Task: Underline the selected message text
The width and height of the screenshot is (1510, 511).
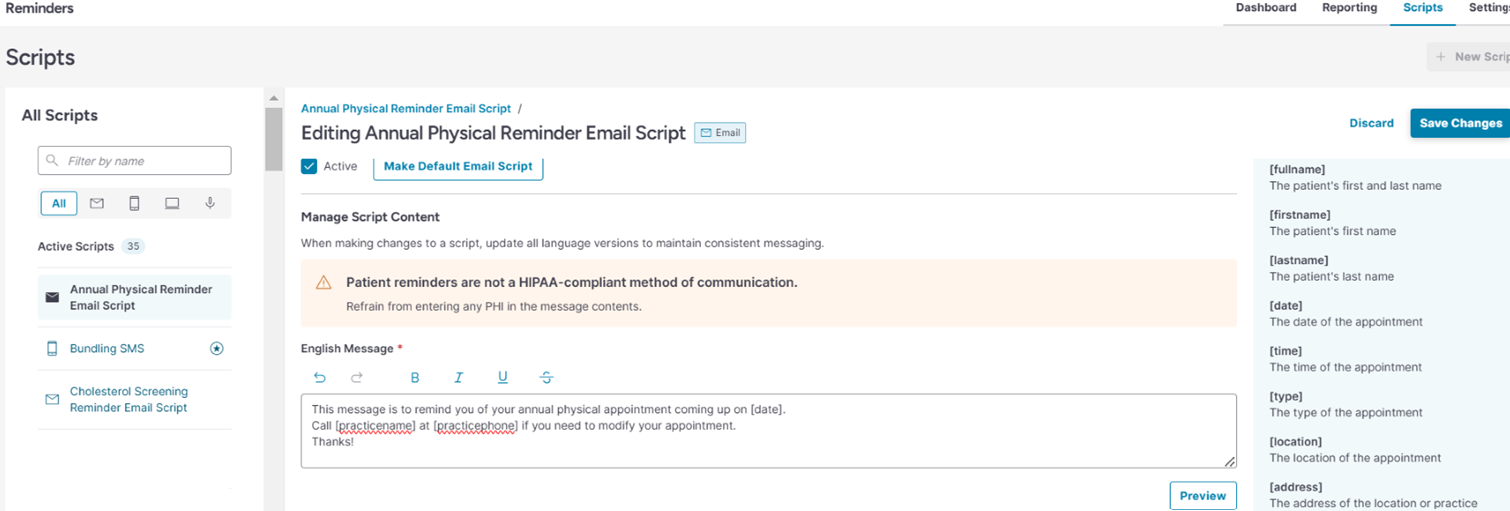Action: [502, 378]
